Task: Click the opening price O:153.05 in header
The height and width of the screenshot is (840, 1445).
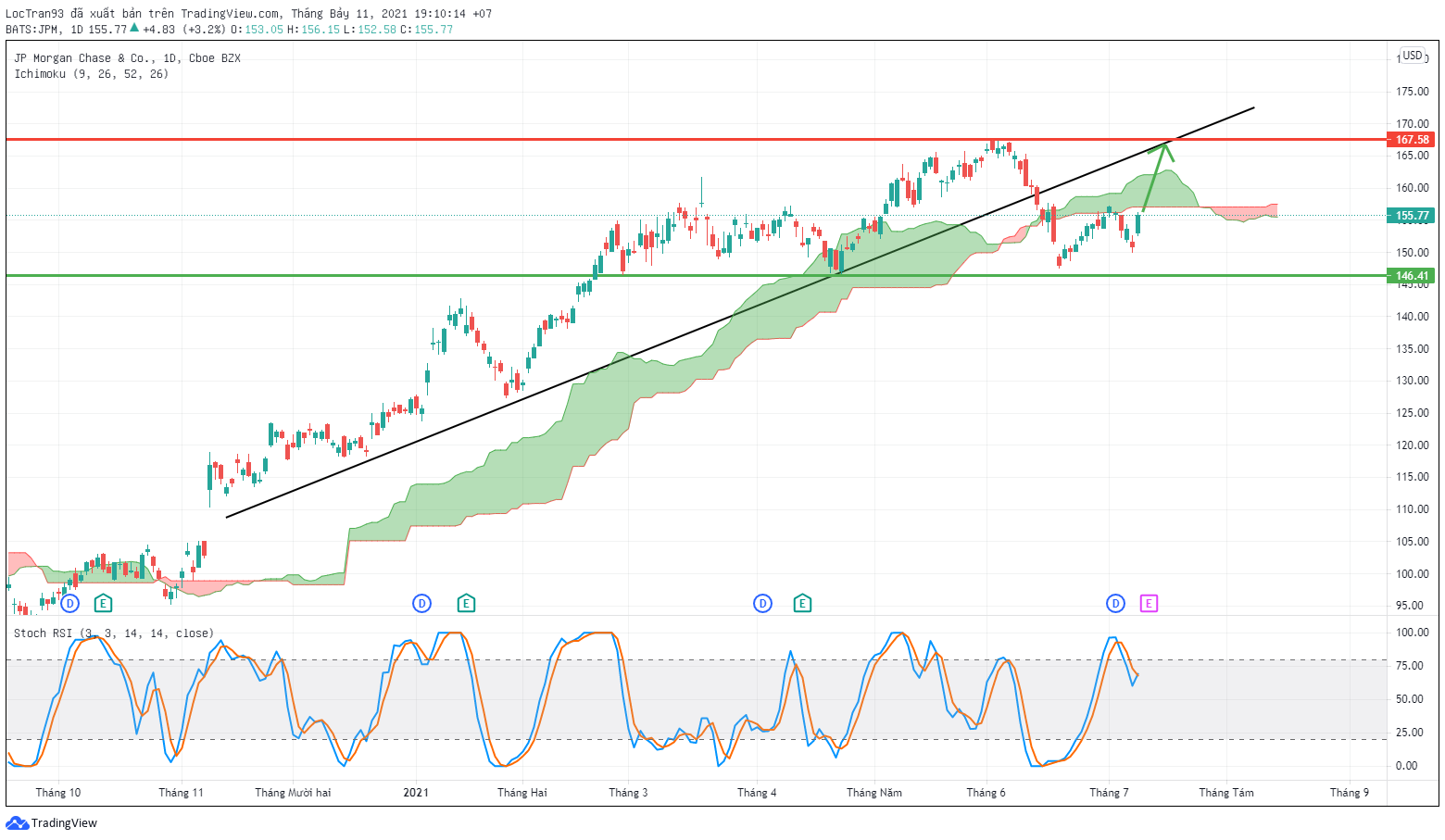Action: tap(257, 30)
